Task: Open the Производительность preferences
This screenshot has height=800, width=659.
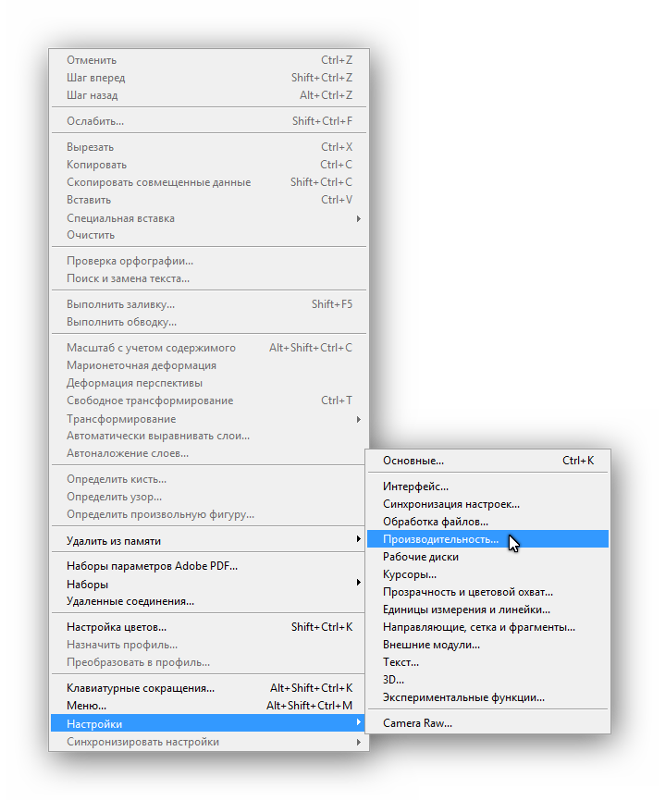Action: coord(488,539)
